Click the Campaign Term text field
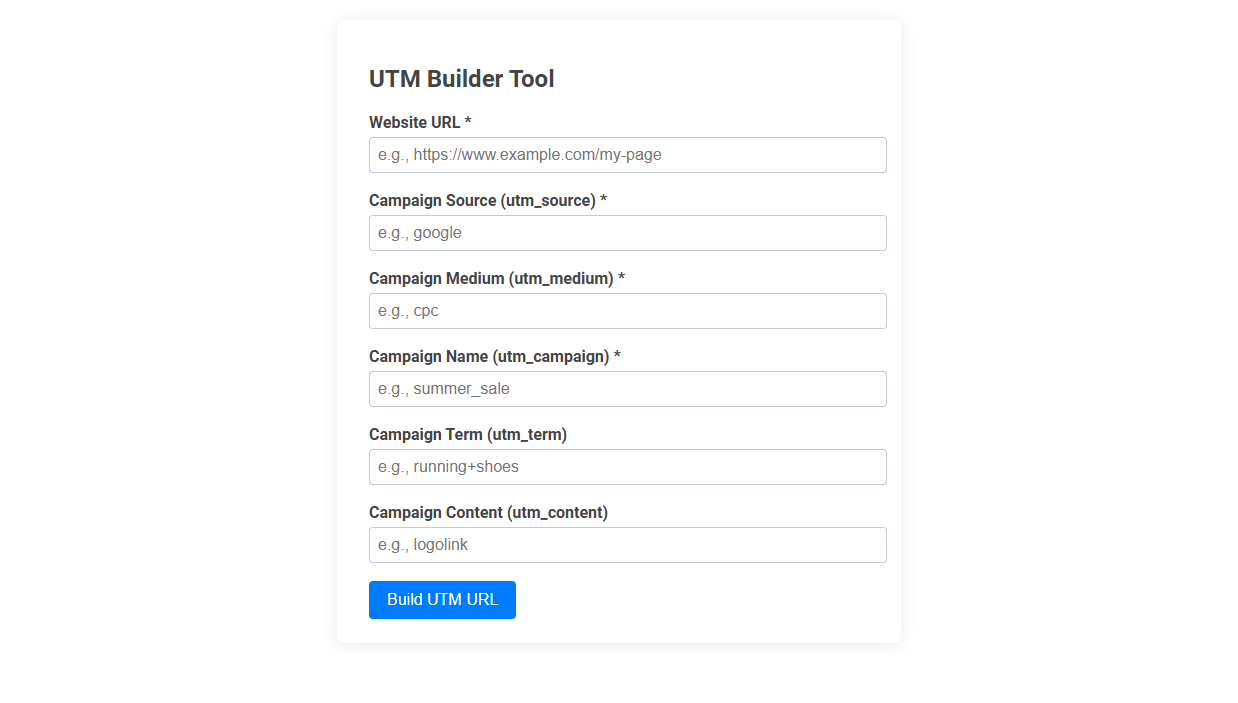The width and height of the screenshot is (1238, 703). click(627, 467)
